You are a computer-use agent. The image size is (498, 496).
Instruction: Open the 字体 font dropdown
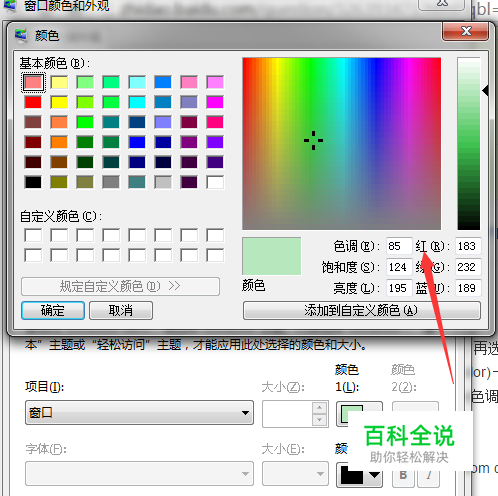[139, 473]
